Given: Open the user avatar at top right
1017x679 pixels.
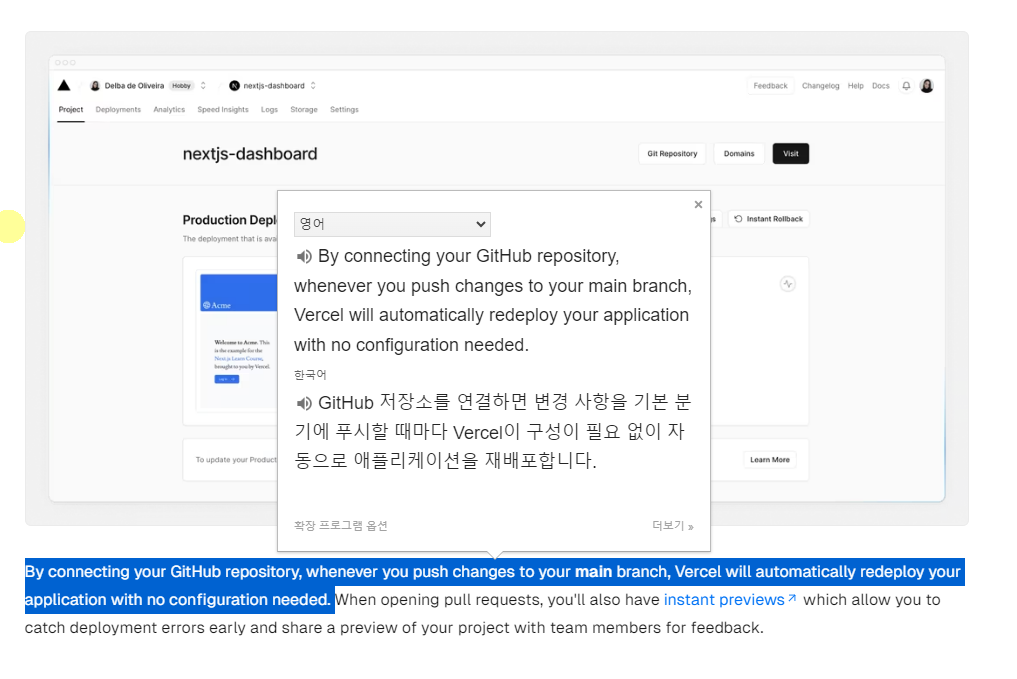Looking at the screenshot, I should tap(926, 86).
